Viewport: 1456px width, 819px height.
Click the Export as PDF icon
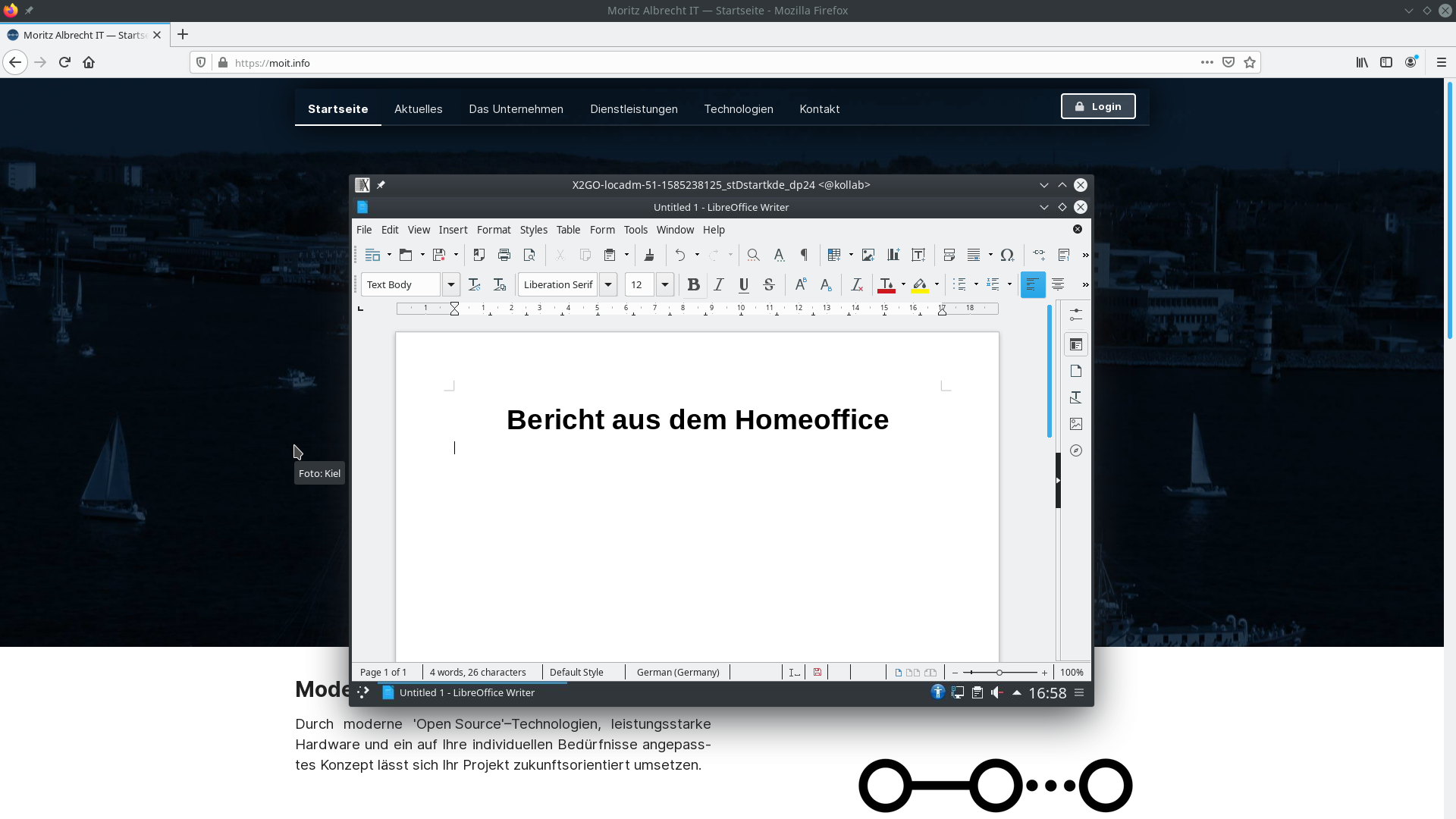(479, 255)
